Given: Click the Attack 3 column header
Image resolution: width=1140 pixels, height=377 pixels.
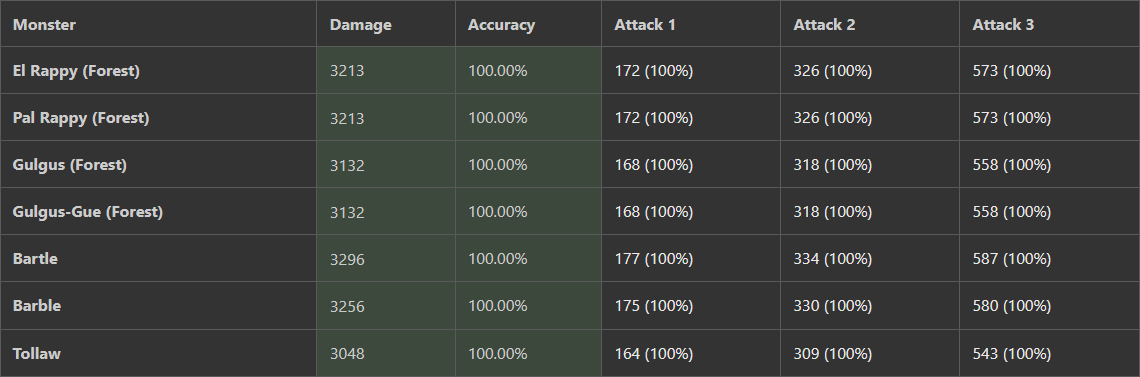Looking at the screenshot, I should pyautogui.click(x=1003, y=25).
